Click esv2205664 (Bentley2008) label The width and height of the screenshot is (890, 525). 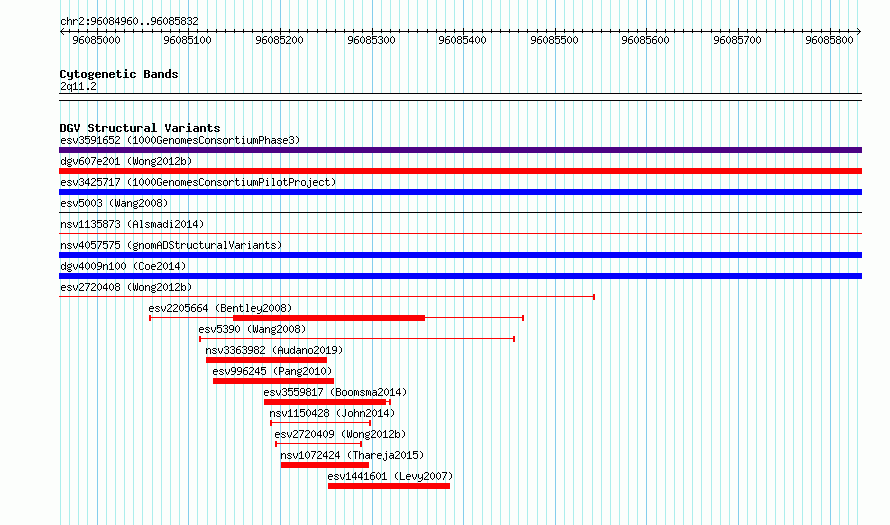(x=220, y=308)
